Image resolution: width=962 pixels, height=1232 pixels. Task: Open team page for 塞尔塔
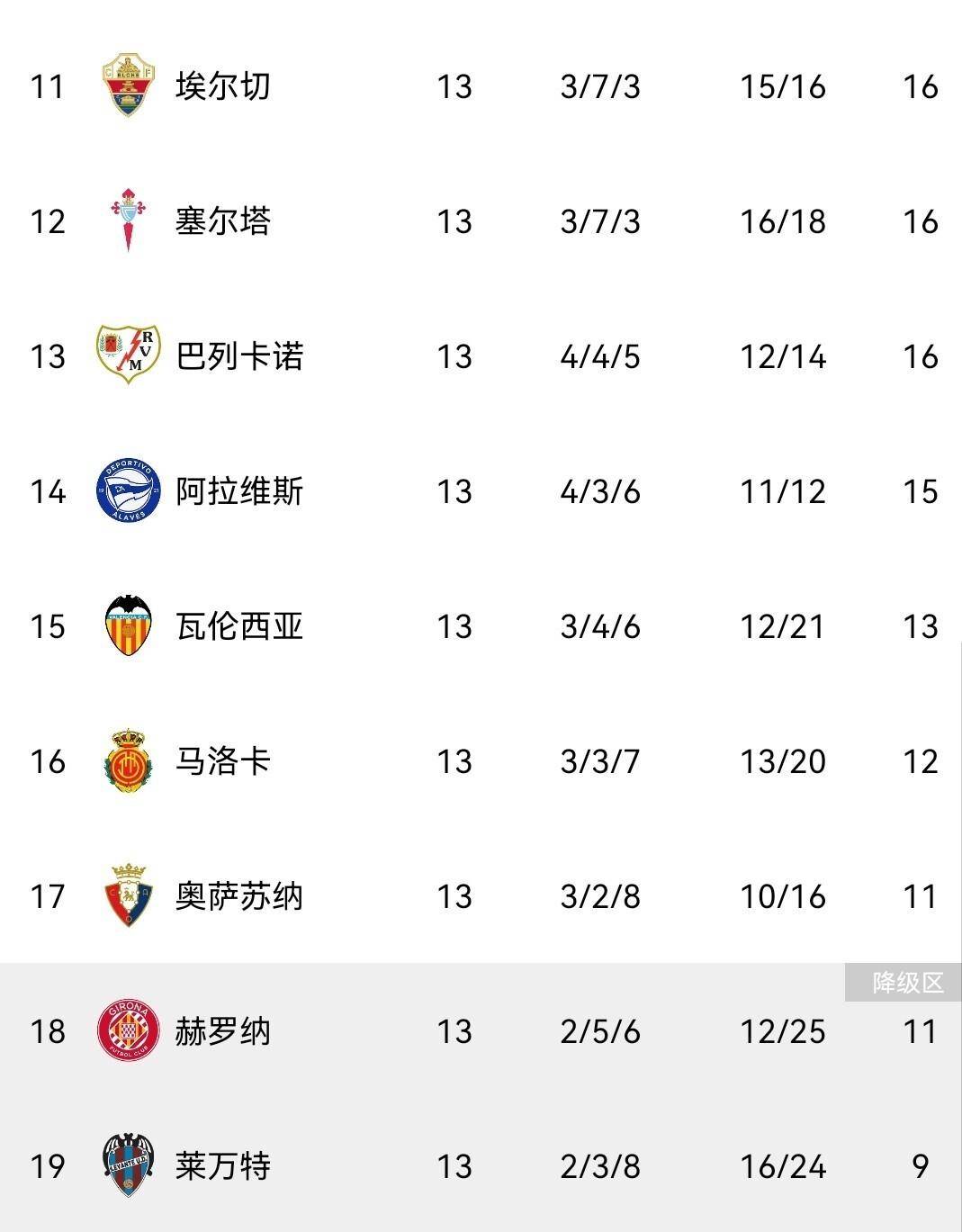tap(222, 221)
